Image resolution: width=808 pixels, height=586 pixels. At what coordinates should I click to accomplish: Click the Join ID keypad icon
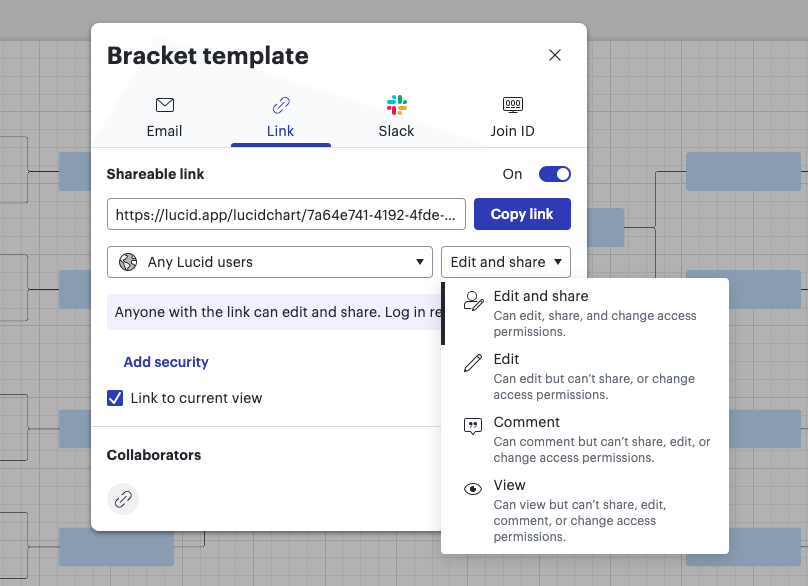(x=512, y=105)
